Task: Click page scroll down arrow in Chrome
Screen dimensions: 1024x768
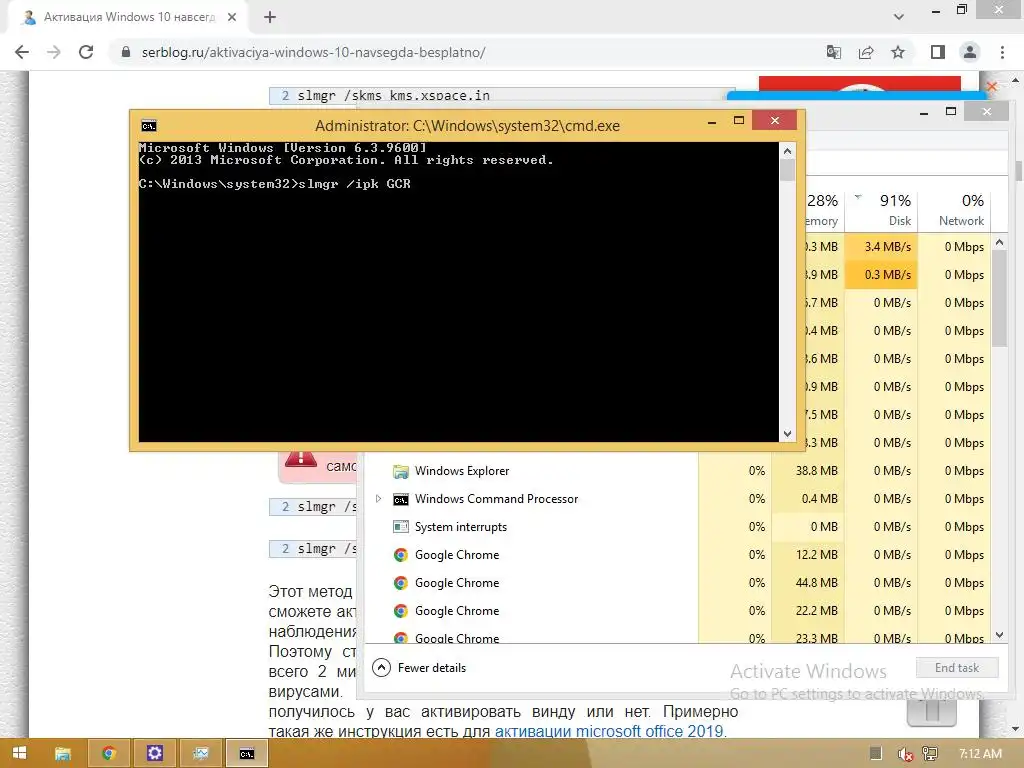Action: [x=1015, y=729]
